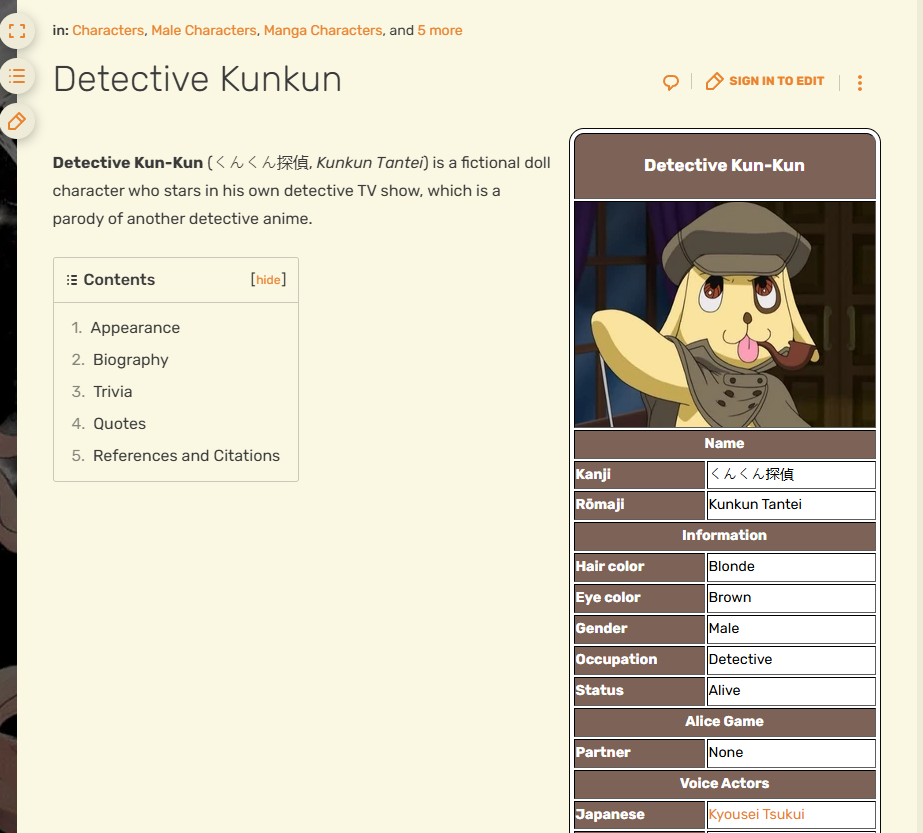Jump to the Trivia section
Image resolution: width=923 pixels, height=833 pixels.
click(112, 391)
